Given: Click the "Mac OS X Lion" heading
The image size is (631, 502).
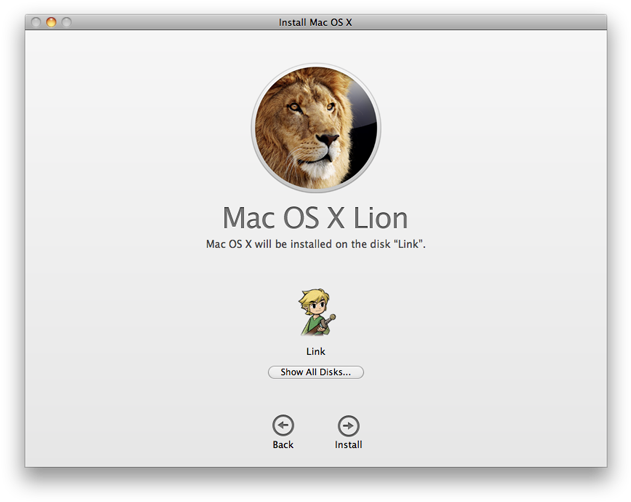Looking at the screenshot, I should point(316,218).
